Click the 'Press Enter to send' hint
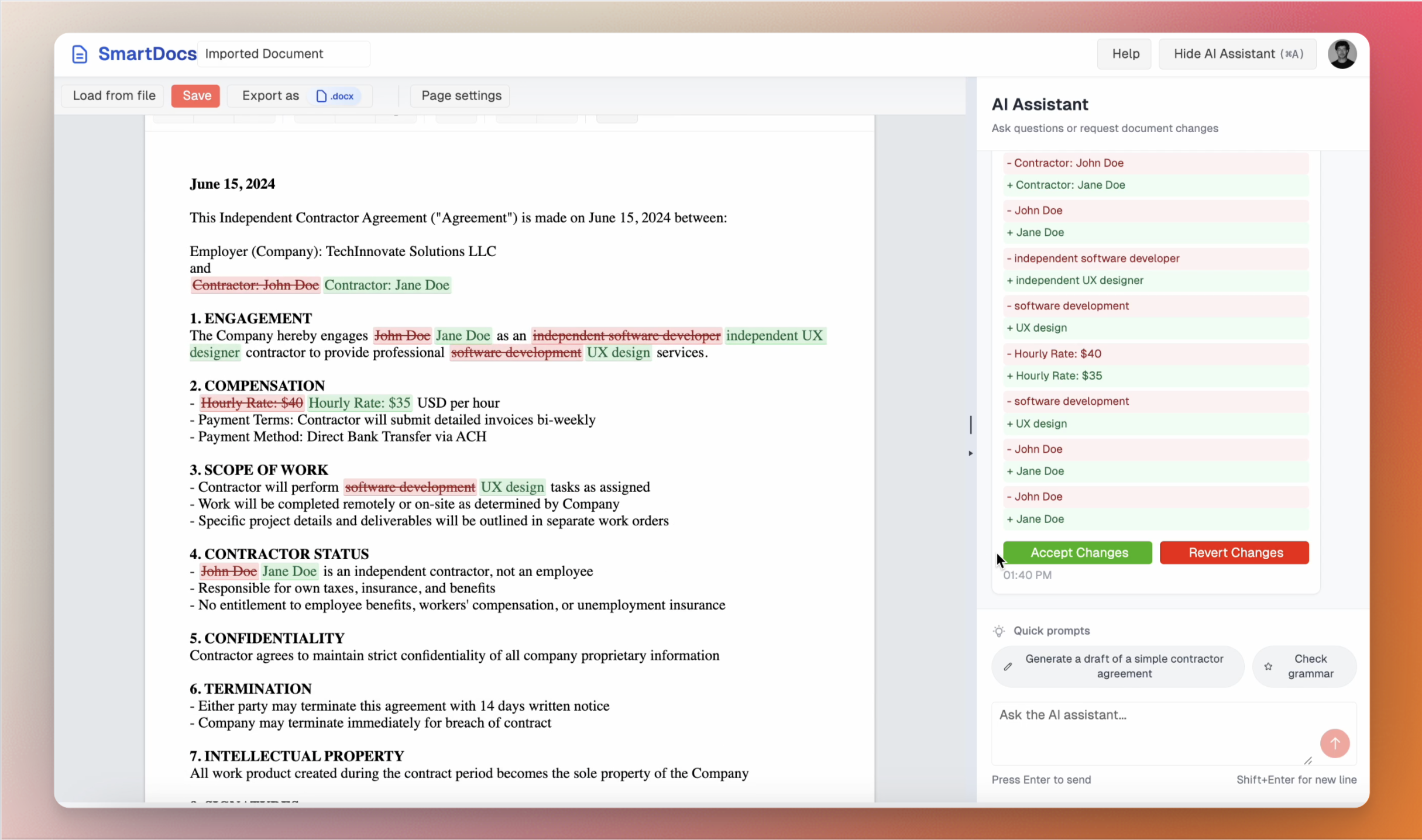 pyautogui.click(x=1041, y=780)
